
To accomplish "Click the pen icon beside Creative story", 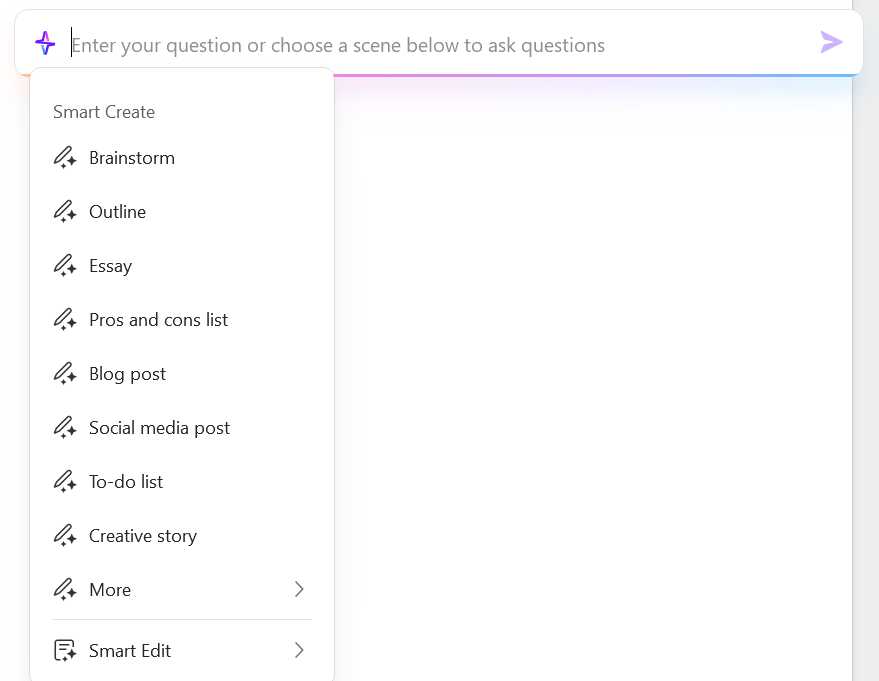I will (x=65, y=536).
